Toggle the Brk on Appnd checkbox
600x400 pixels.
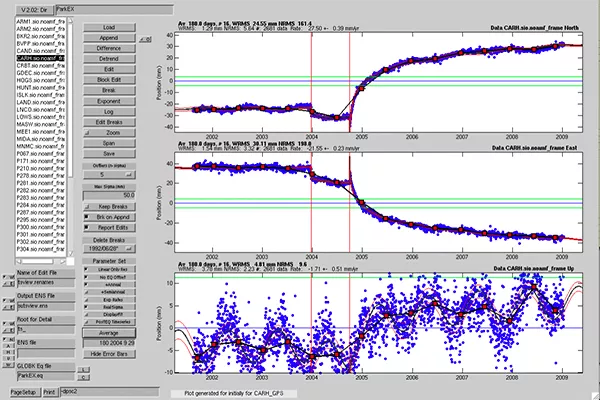point(109,217)
